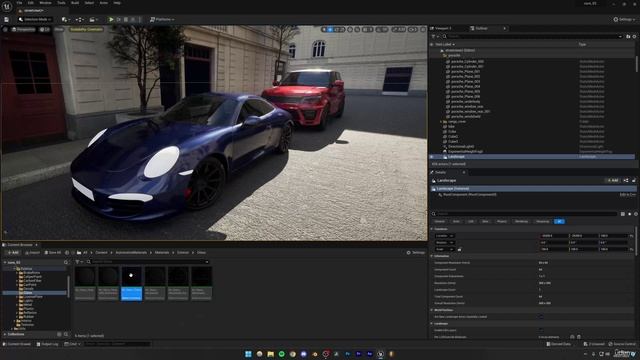Click the Unreal Engine taskbar icon
This screenshot has height=360, width=640.
[x=380, y=354]
